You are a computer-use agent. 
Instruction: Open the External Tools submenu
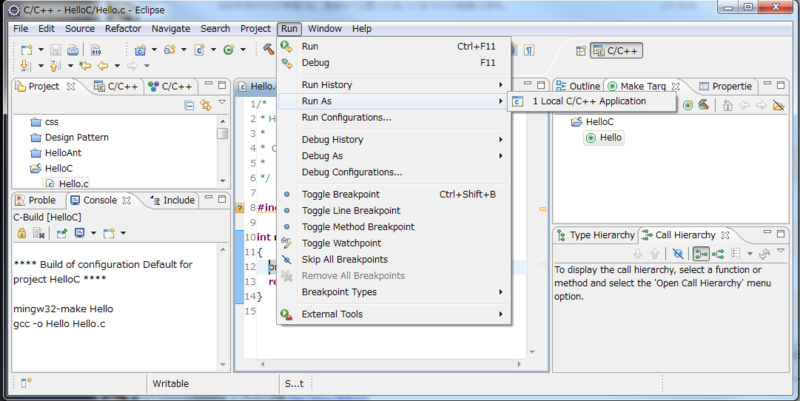click(x=393, y=314)
